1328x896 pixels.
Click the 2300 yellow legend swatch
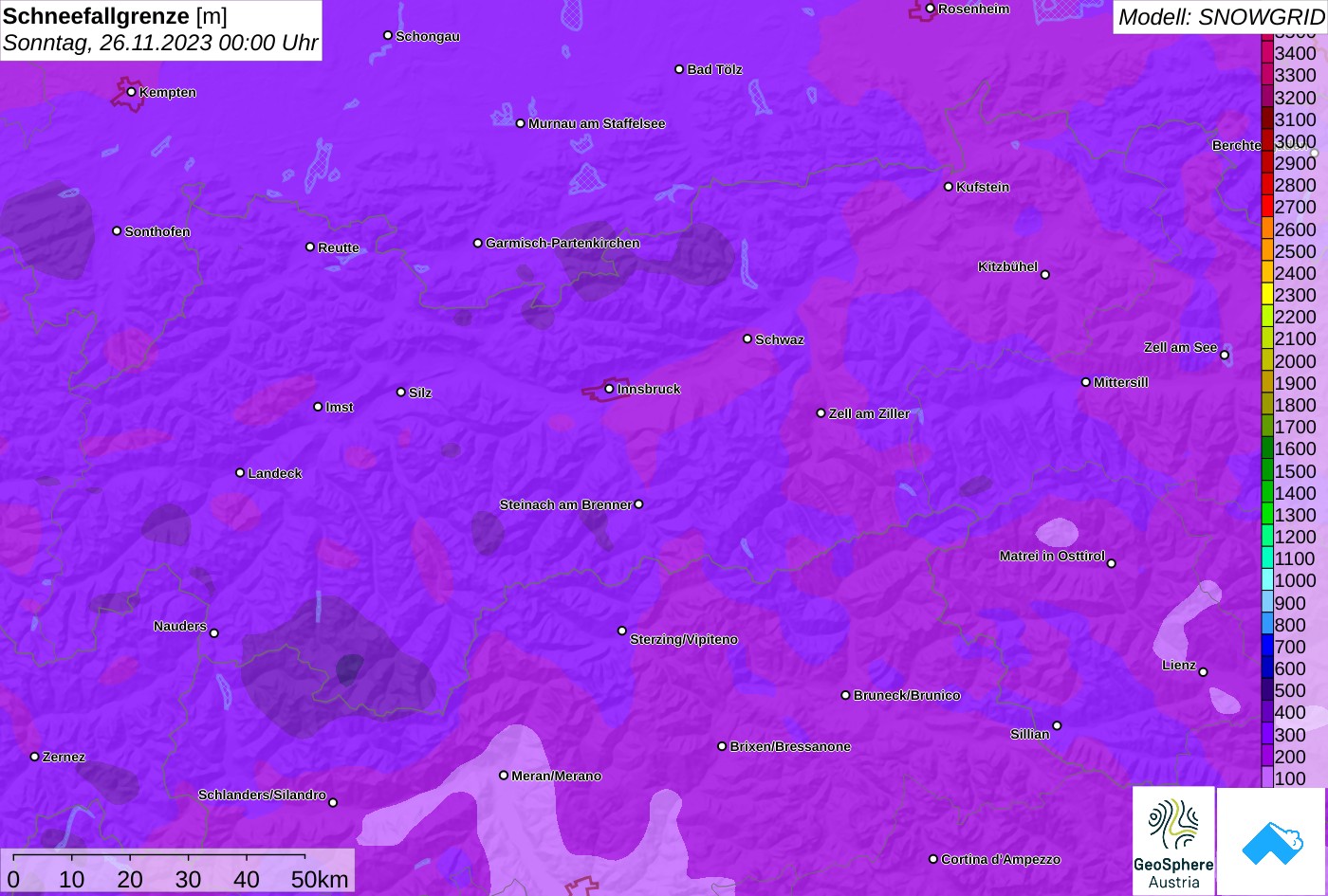(1266, 295)
